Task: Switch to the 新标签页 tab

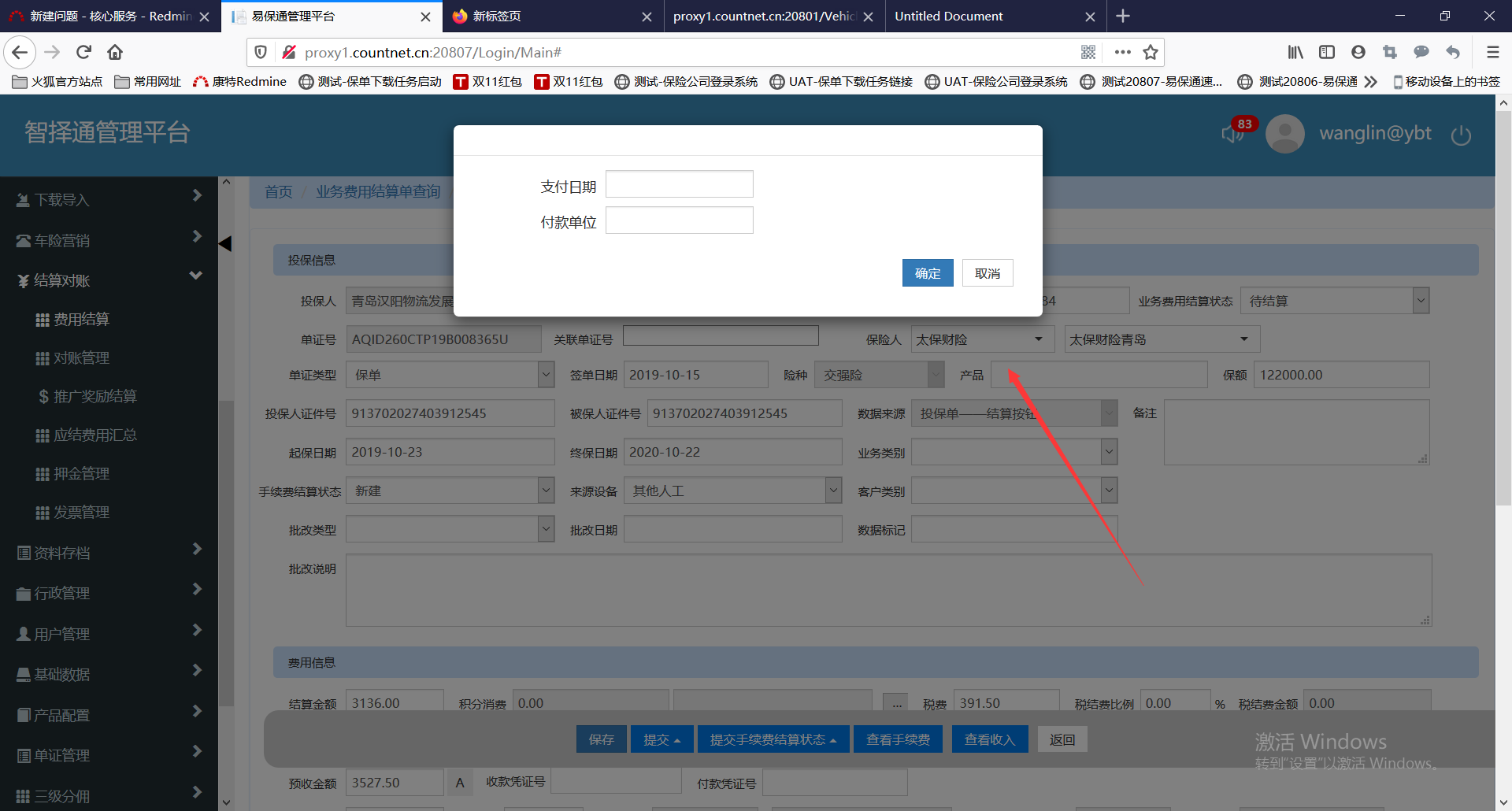Action: coord(553,17)
